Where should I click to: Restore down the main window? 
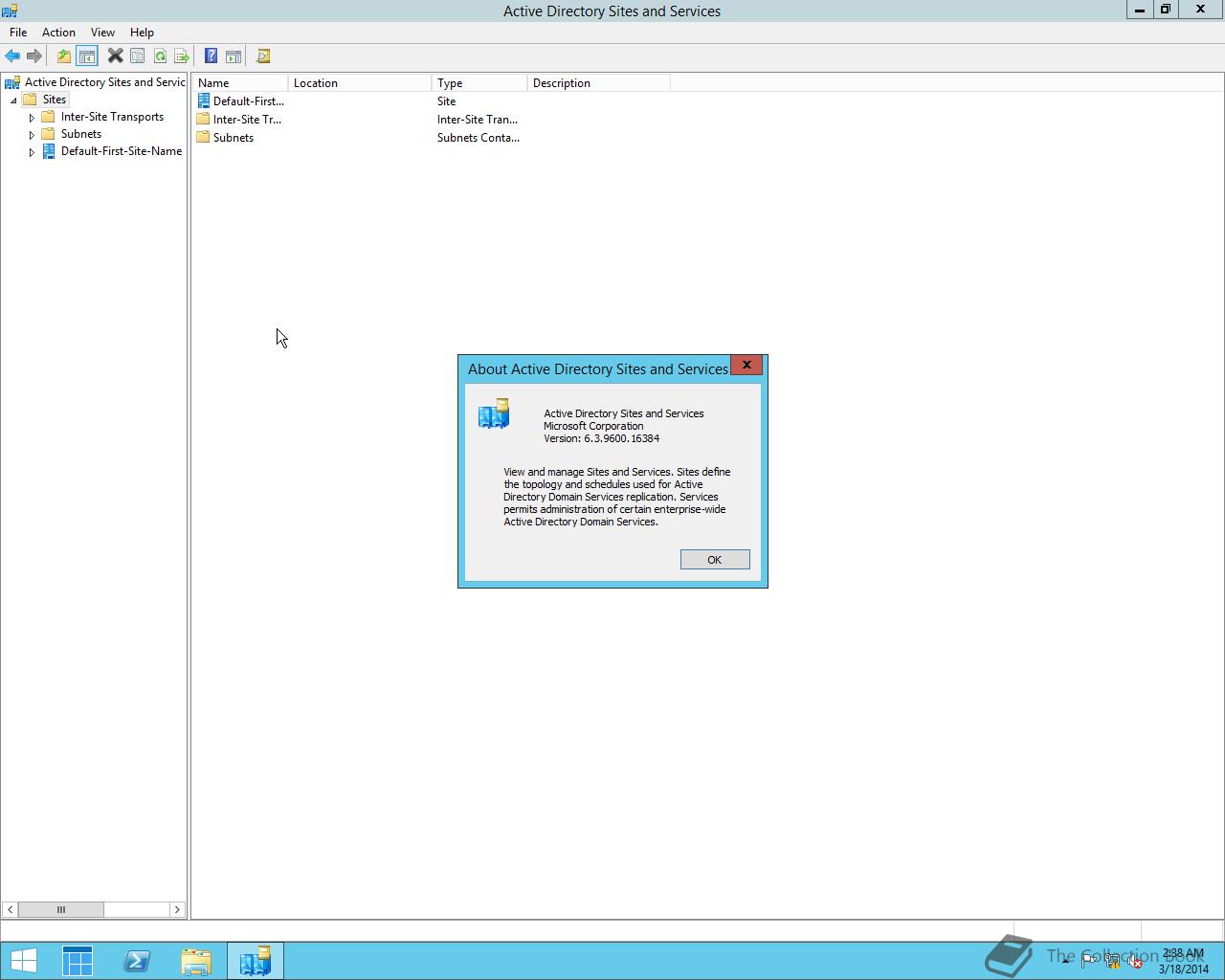(1166, 10)
